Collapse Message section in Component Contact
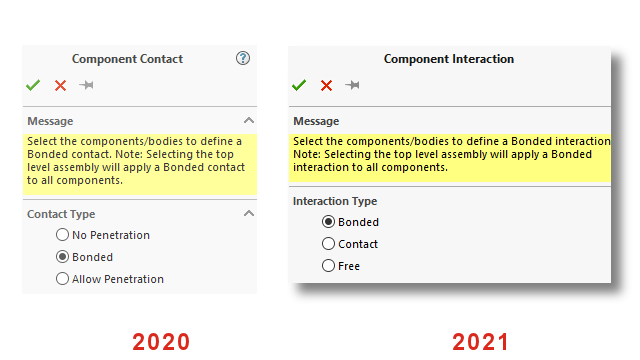Image resolution: width=640 pixels, height=360 pixels. (x=249, y=120)
